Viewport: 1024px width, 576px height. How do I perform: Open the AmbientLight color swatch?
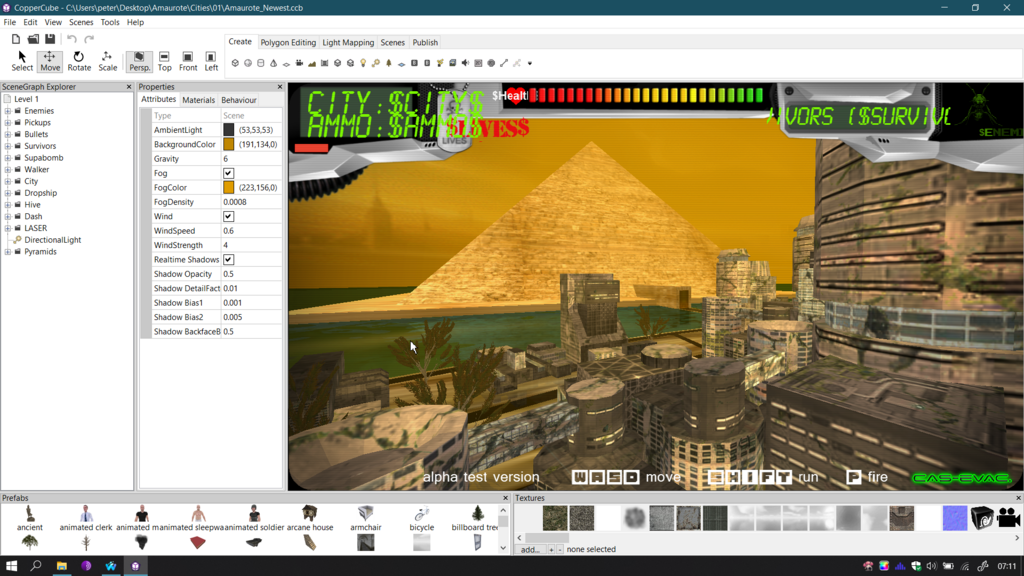click(229, 130)
